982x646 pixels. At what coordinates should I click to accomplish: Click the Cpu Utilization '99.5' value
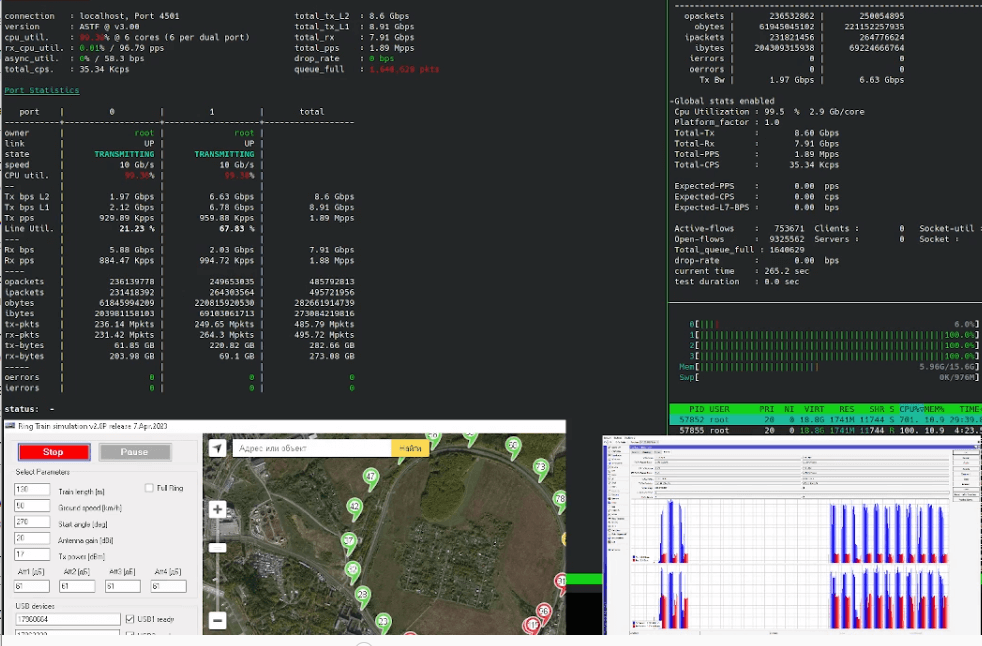tap(774, 112)
